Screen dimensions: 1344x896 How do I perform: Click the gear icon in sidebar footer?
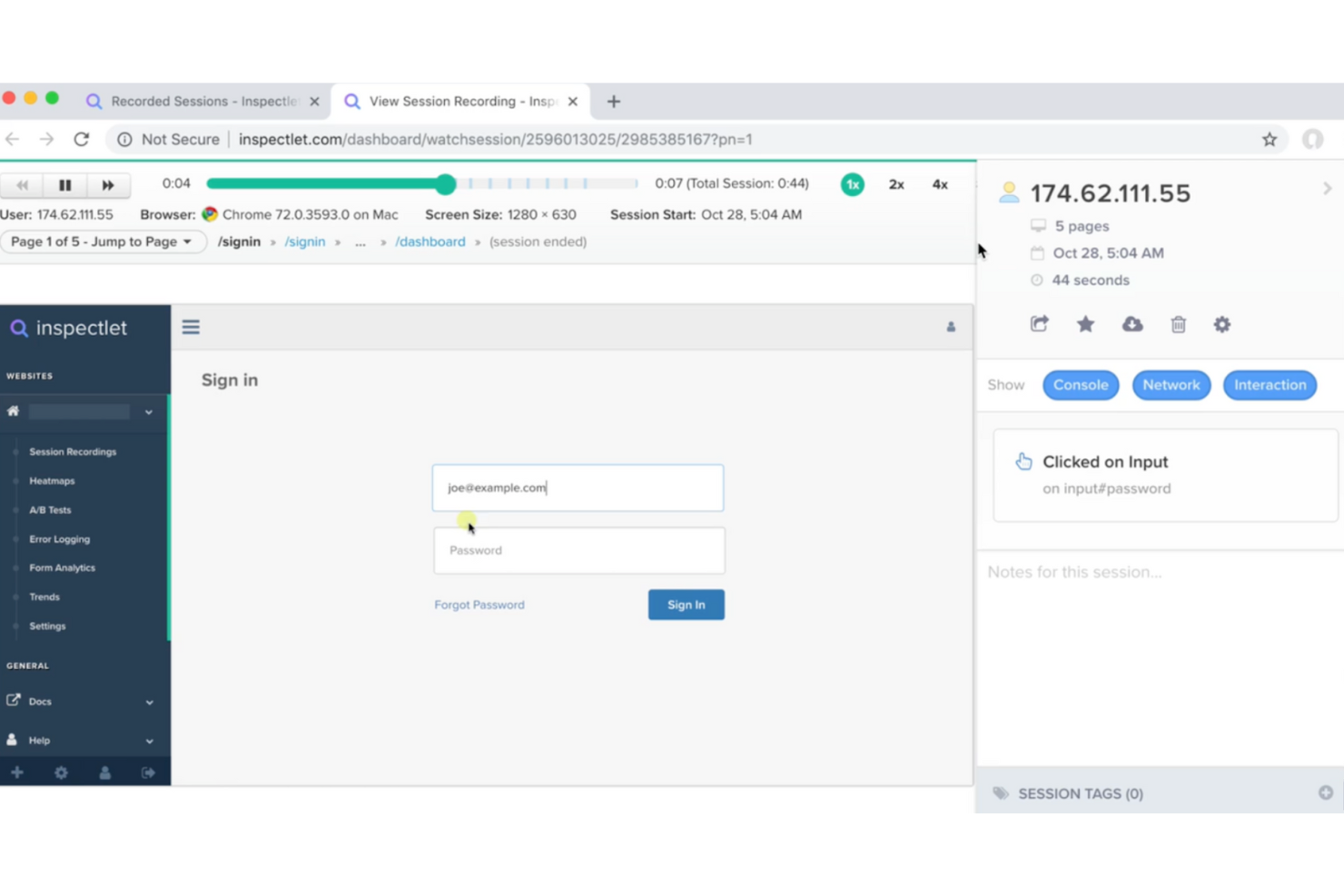(61, 773)
